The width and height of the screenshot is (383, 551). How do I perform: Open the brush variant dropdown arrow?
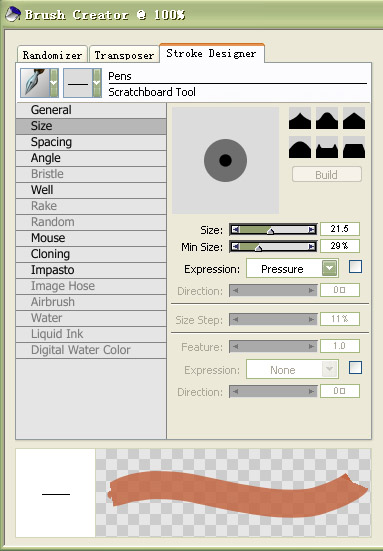[x=97, y=83]
